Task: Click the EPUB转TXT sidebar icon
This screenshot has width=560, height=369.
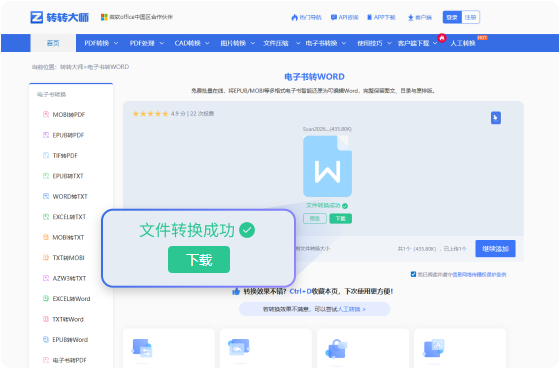Action: pos(46,176)
